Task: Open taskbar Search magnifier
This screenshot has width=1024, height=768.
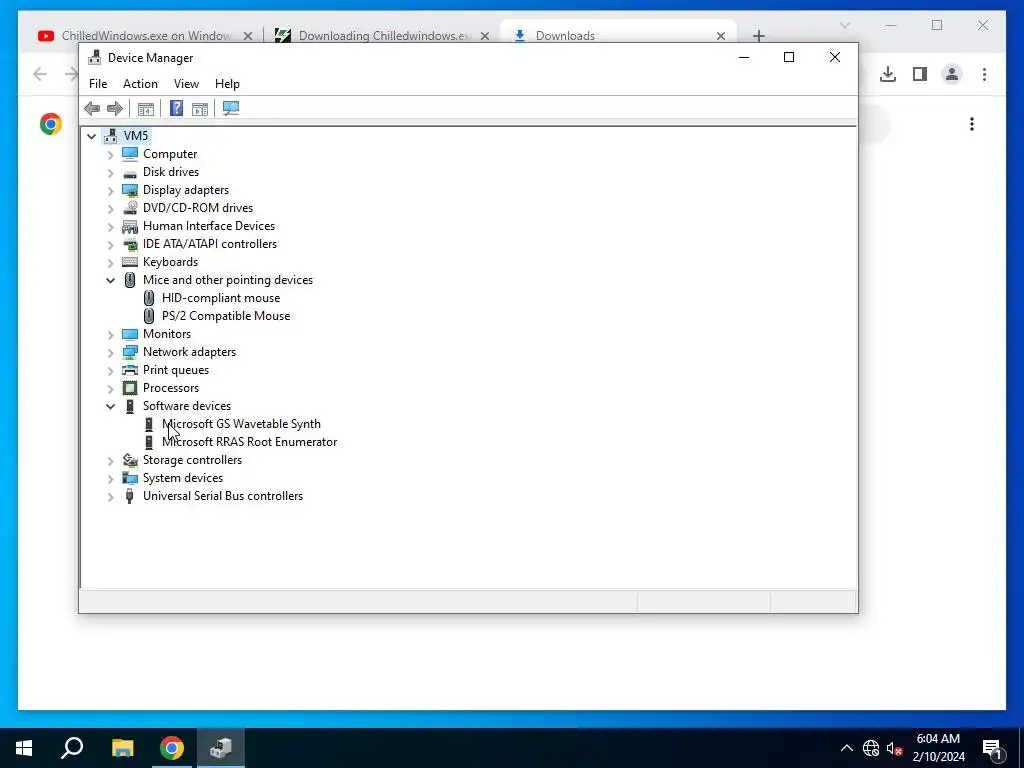Action: coord(72,748)
